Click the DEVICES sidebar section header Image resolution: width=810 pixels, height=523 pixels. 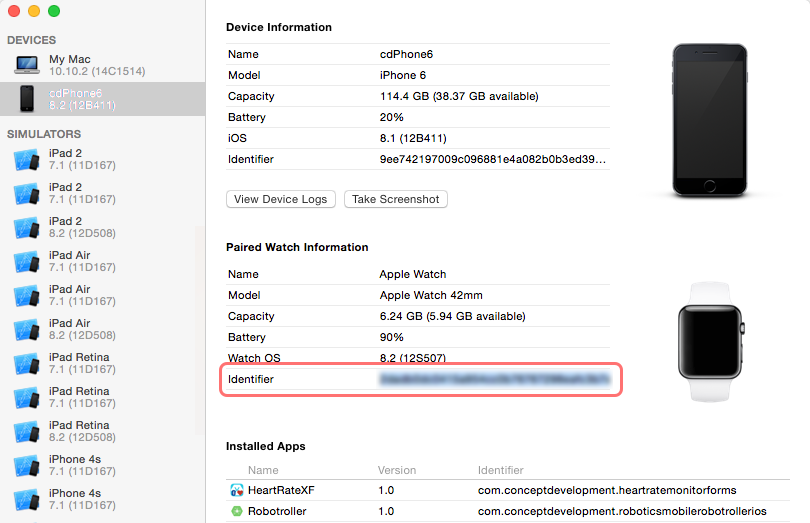tap(32, 40)
